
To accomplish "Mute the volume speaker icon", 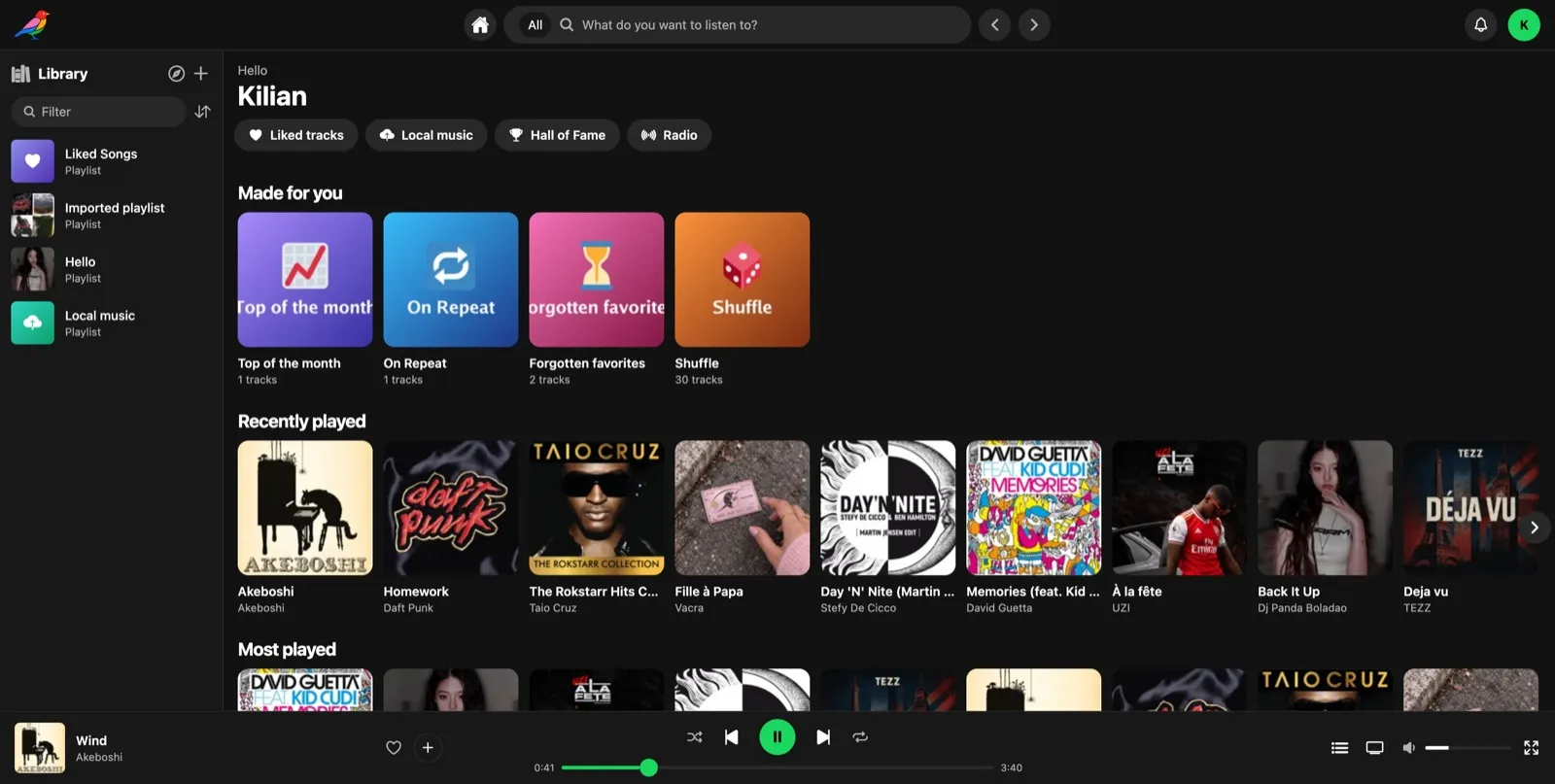I will pyautogui.click(x=1408, y=747).
